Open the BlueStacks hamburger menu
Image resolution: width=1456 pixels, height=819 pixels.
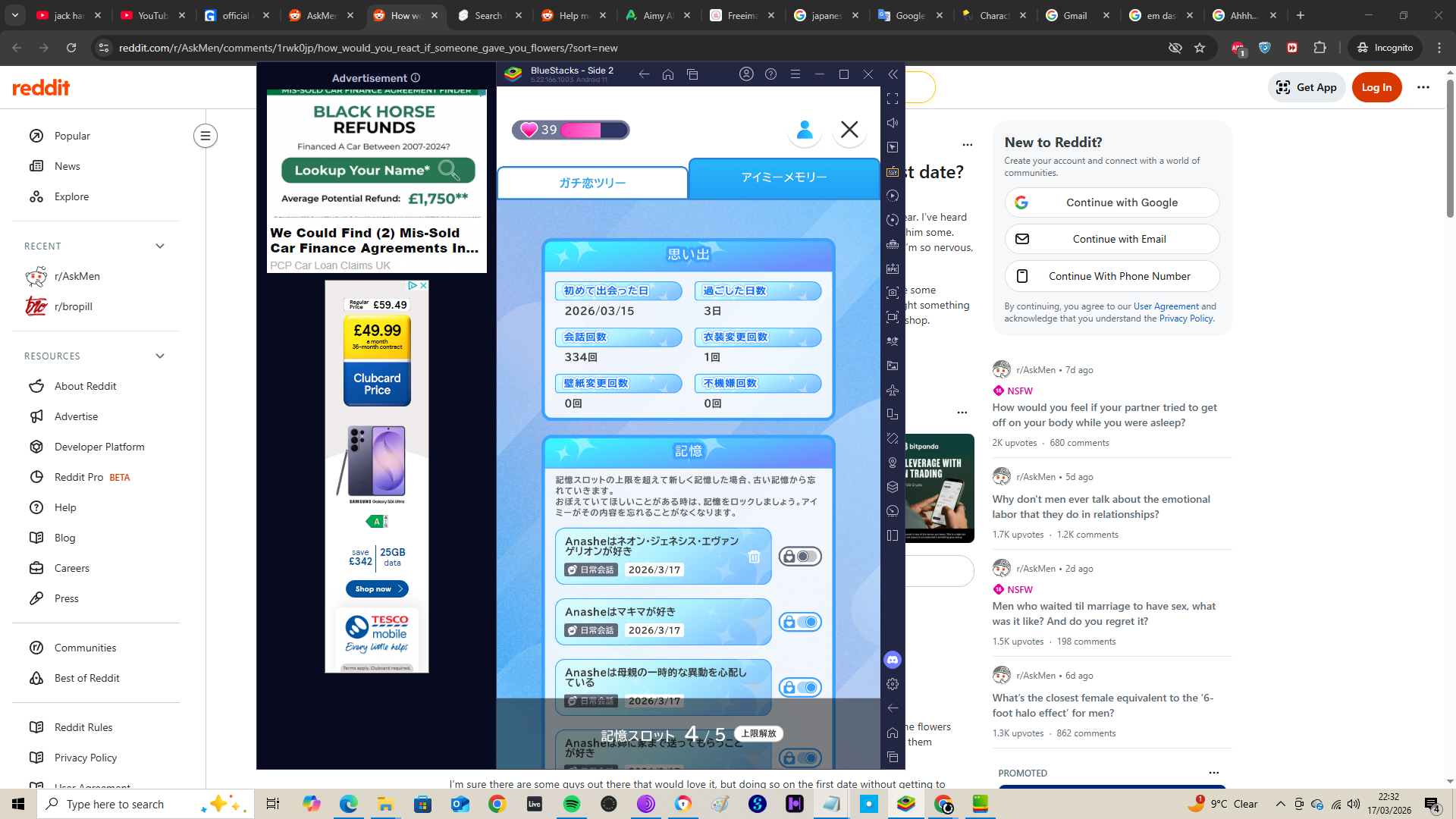[x=795, y=74]
